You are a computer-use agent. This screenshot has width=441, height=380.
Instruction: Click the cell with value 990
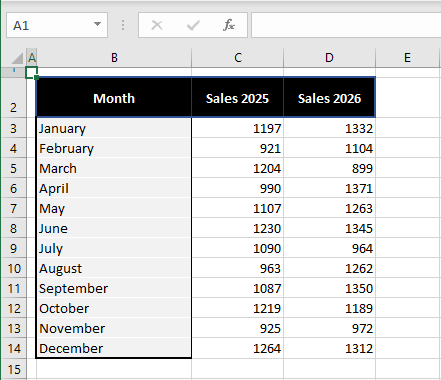click(238, 188)
